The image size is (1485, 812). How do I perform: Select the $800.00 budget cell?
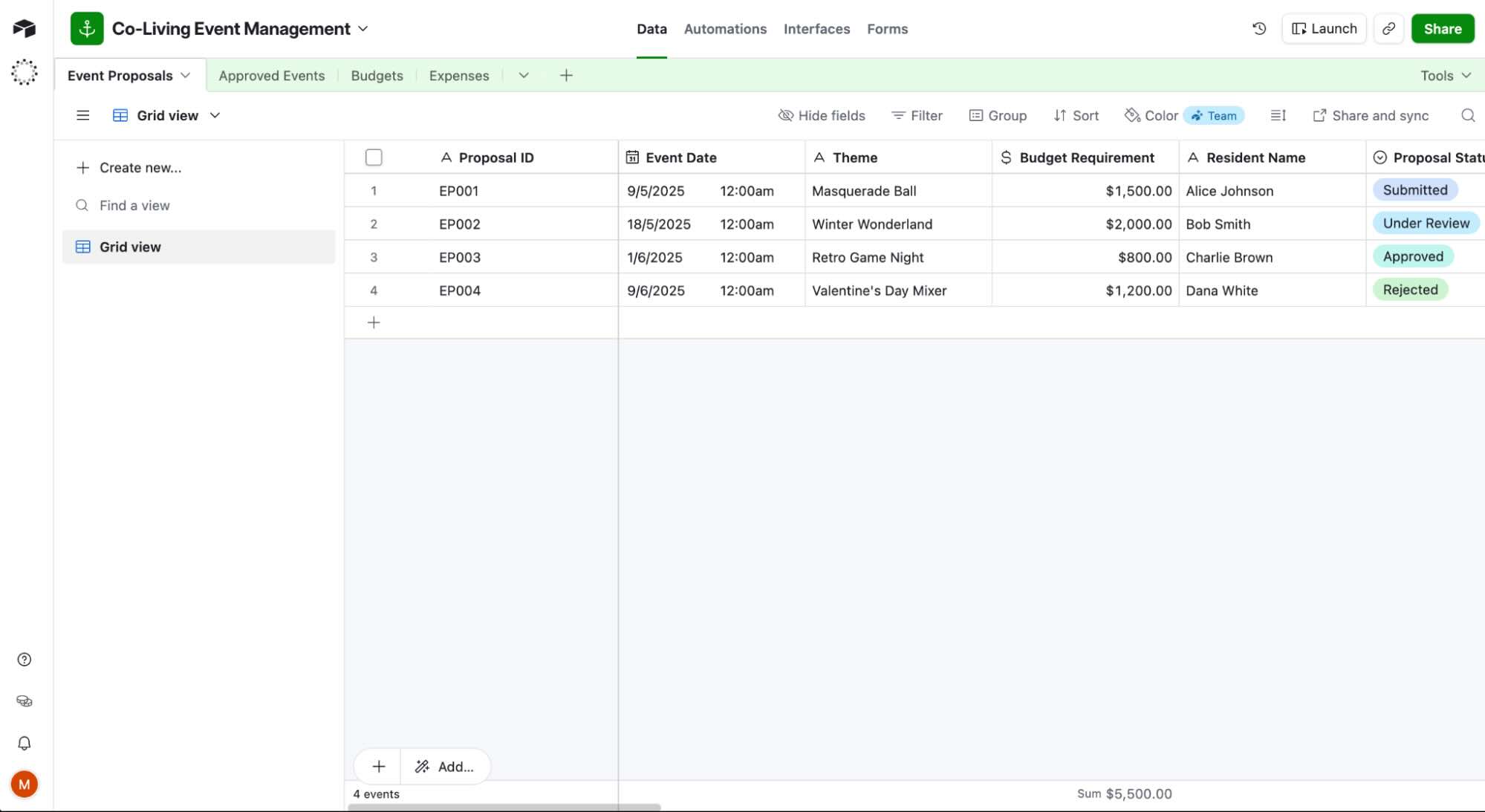[1085, 258]
